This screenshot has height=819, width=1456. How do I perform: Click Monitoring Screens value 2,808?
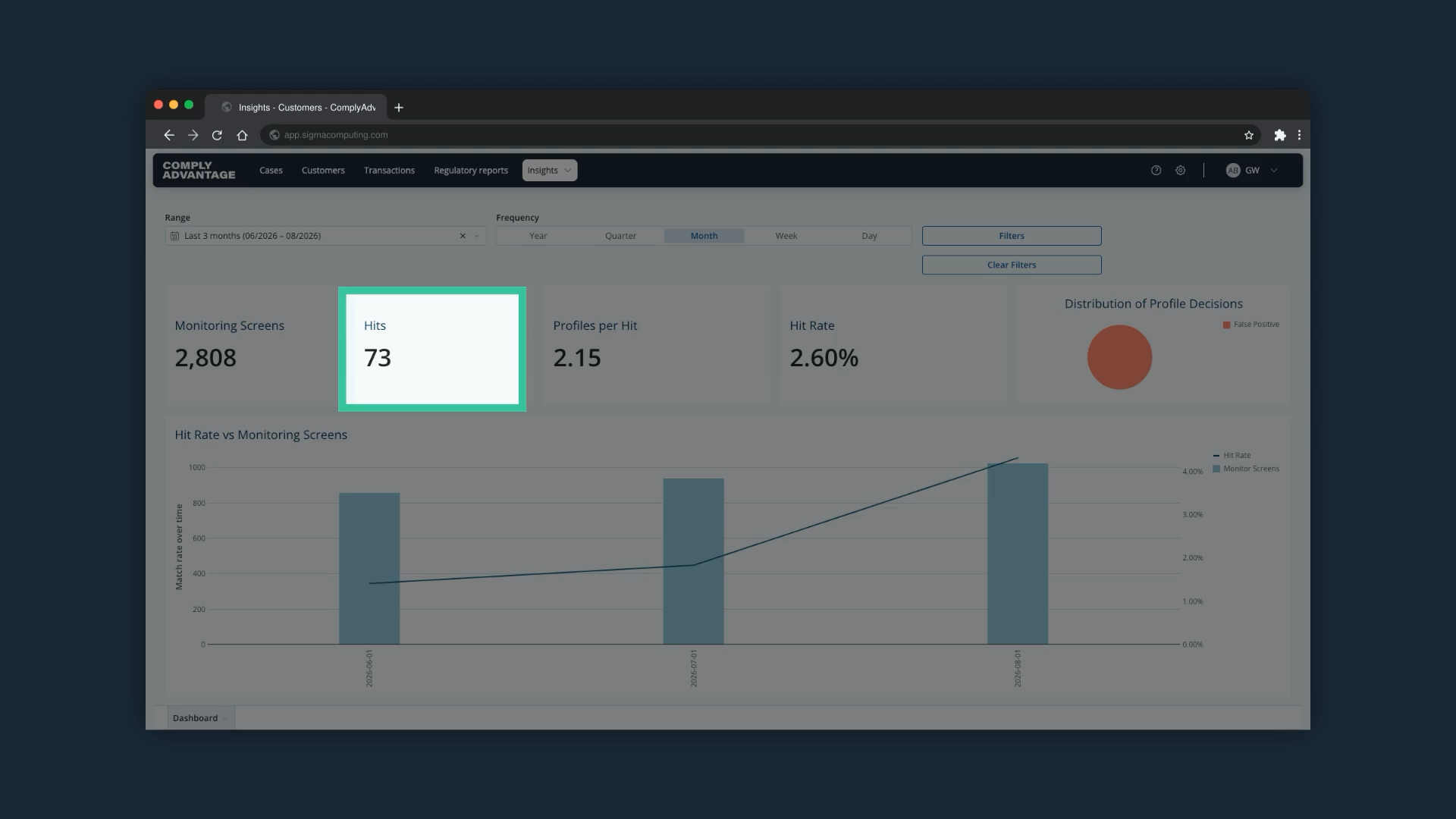point(206,358)
